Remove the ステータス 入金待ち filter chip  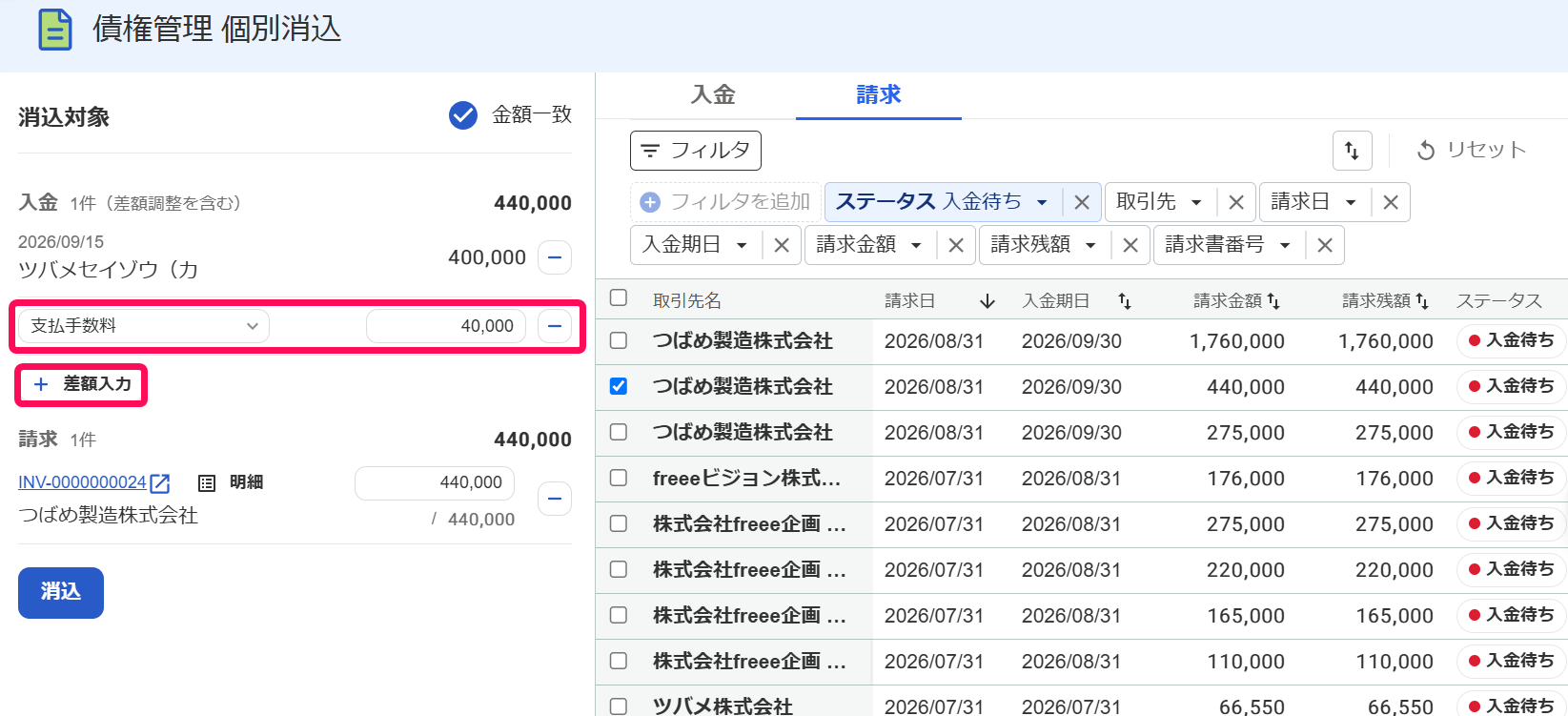(1082, 202)
